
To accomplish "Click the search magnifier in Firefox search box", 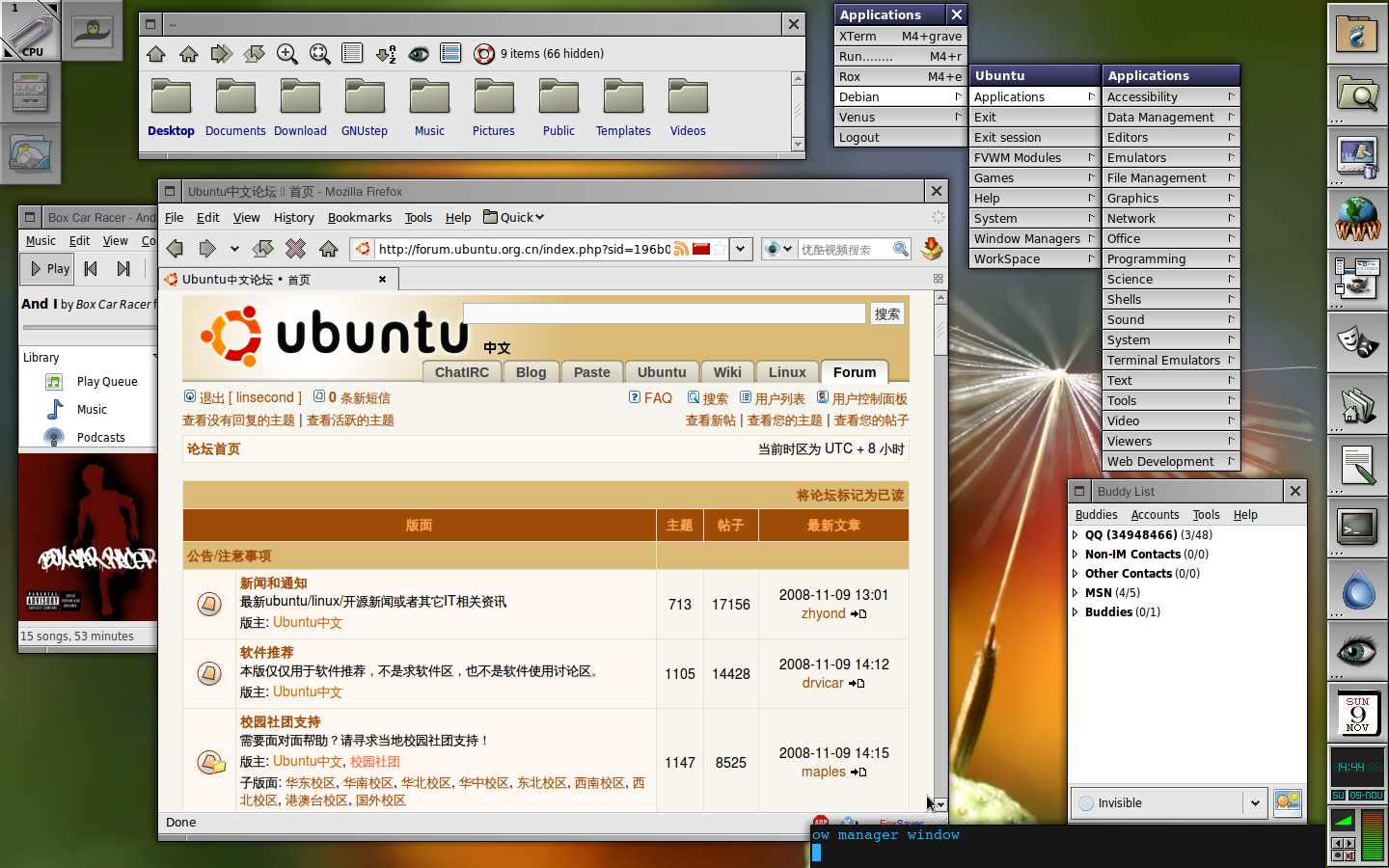I will (x=901, y=249).
